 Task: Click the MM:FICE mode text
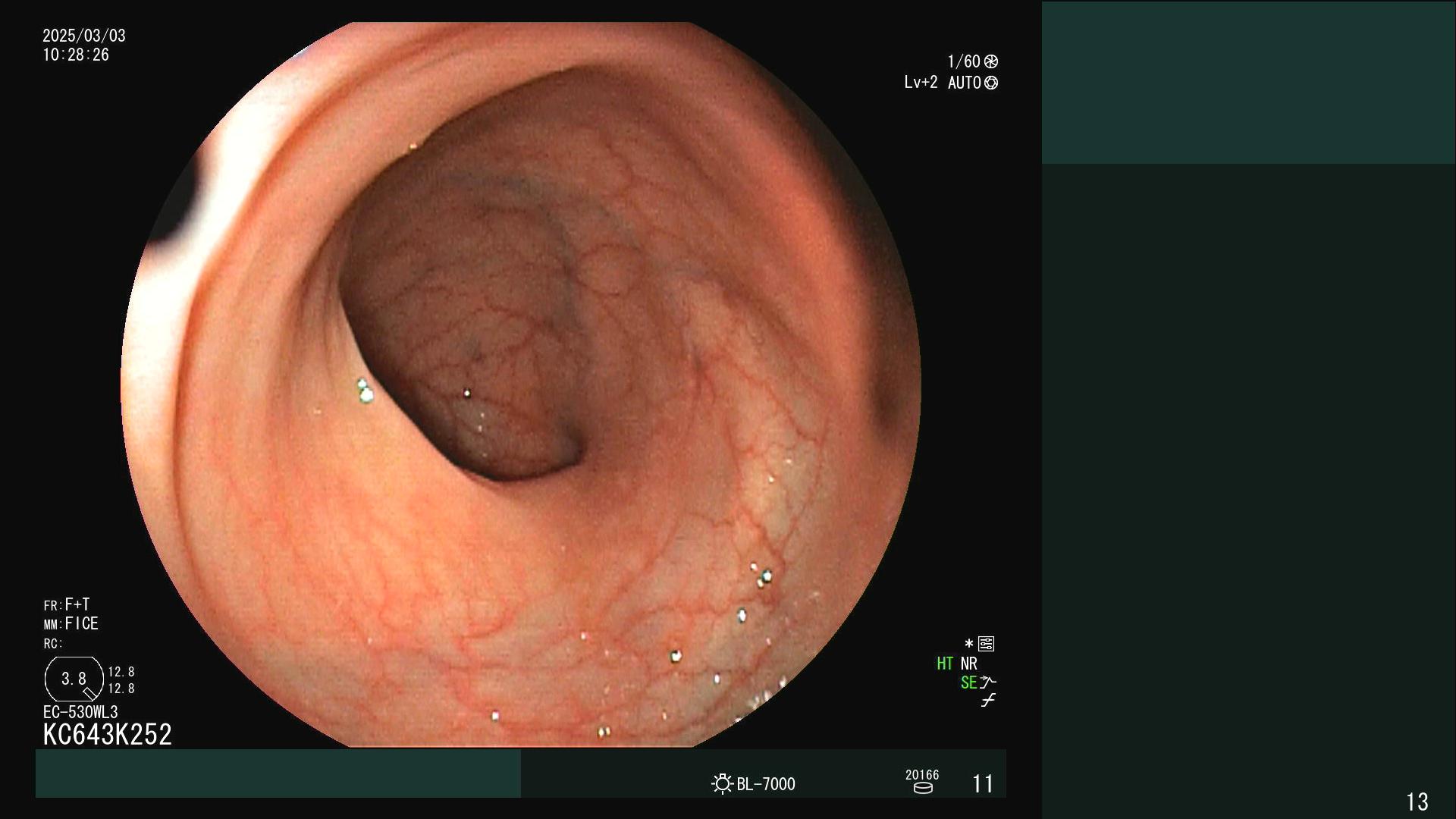pos(71,623)
